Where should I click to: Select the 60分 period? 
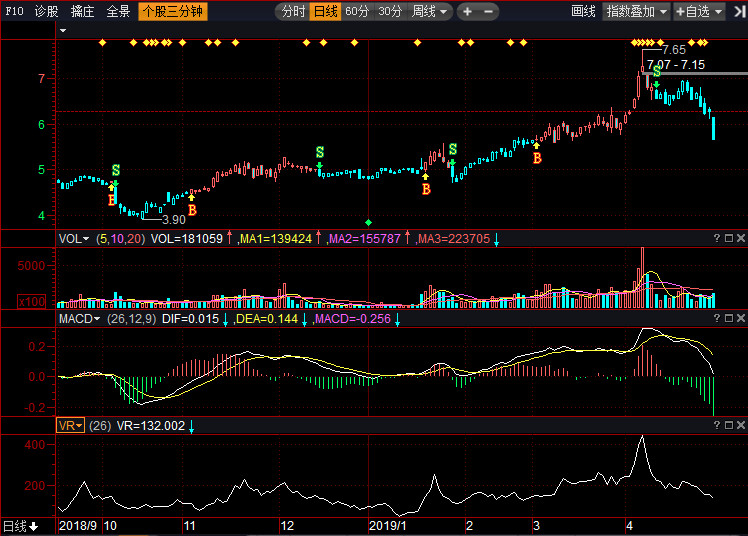pos(357,12)
